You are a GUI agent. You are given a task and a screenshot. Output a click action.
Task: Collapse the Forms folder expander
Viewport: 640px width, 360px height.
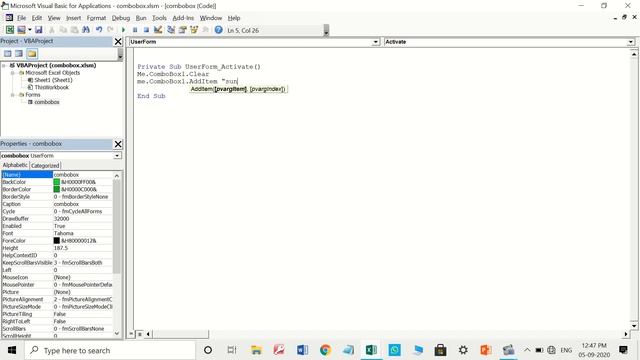pyautogui.click(x=13, y=95)
